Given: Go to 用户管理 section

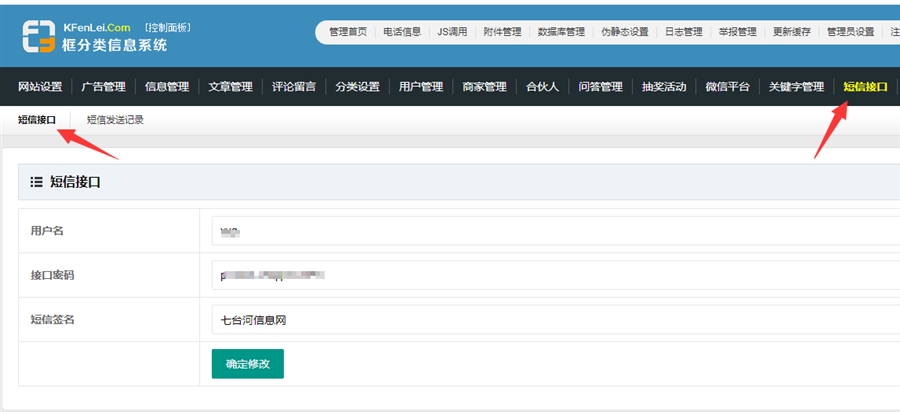Looking at the screenshot, I should [421, 87].
